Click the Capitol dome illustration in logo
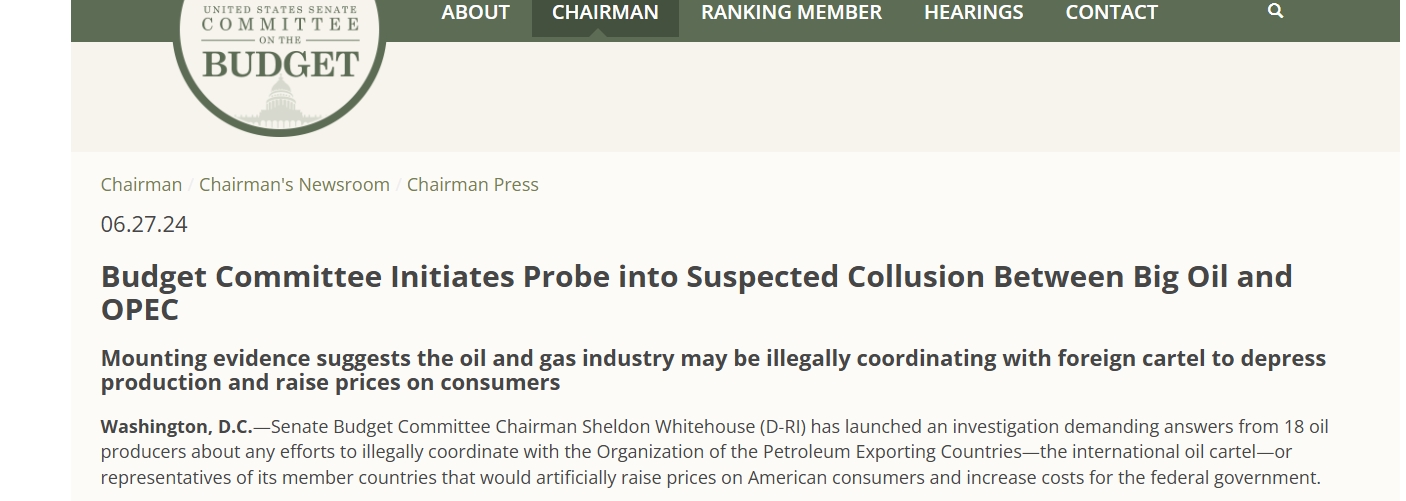 point(279,101)
